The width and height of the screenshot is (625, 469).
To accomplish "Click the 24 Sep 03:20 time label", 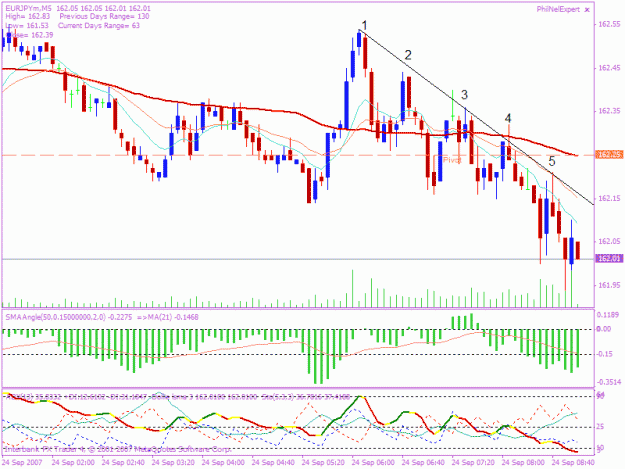I will (x=173, y=463).
